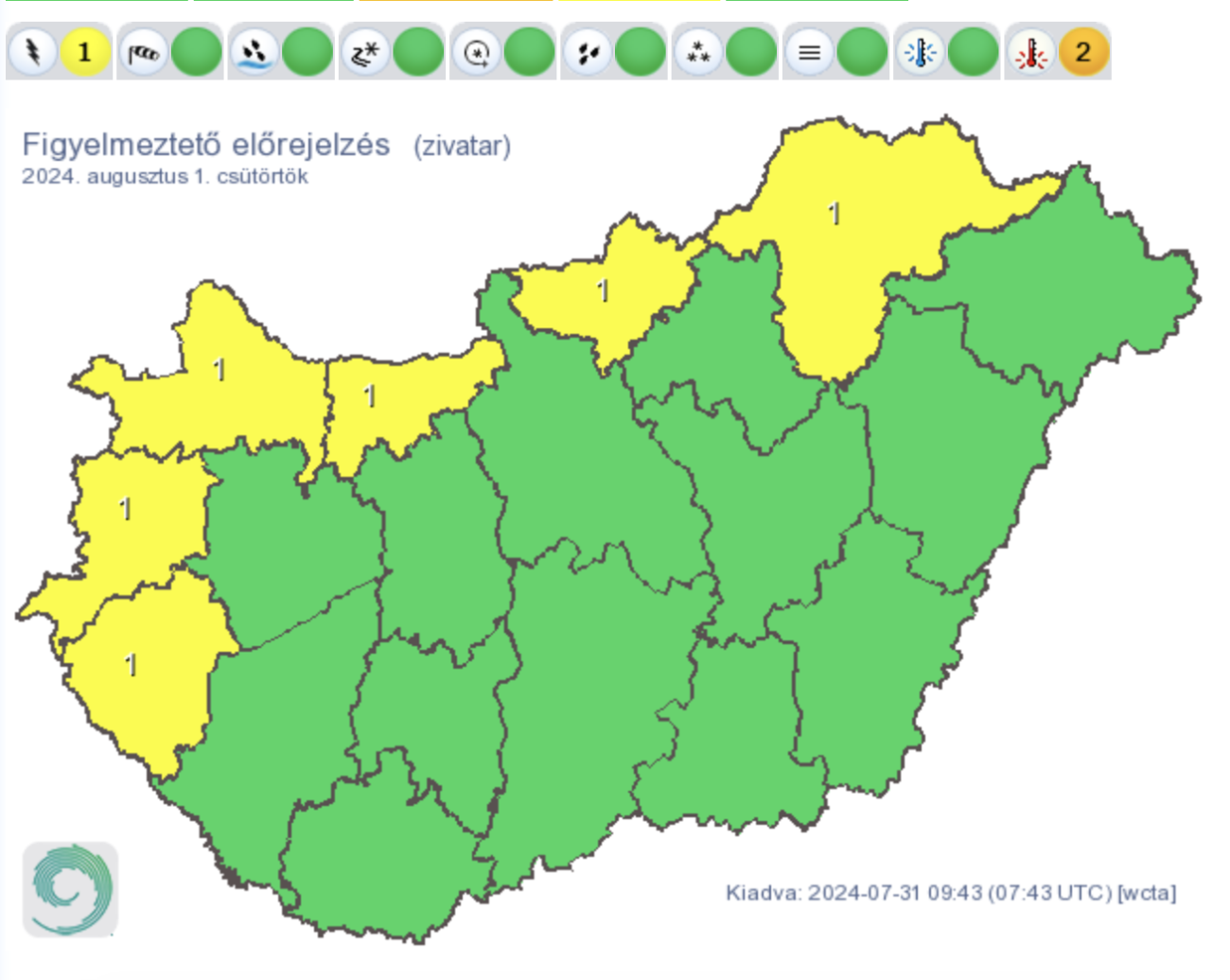Click the '(zivatar)' label in title
Screen dimensions: 1230x980
coord(462,146)
